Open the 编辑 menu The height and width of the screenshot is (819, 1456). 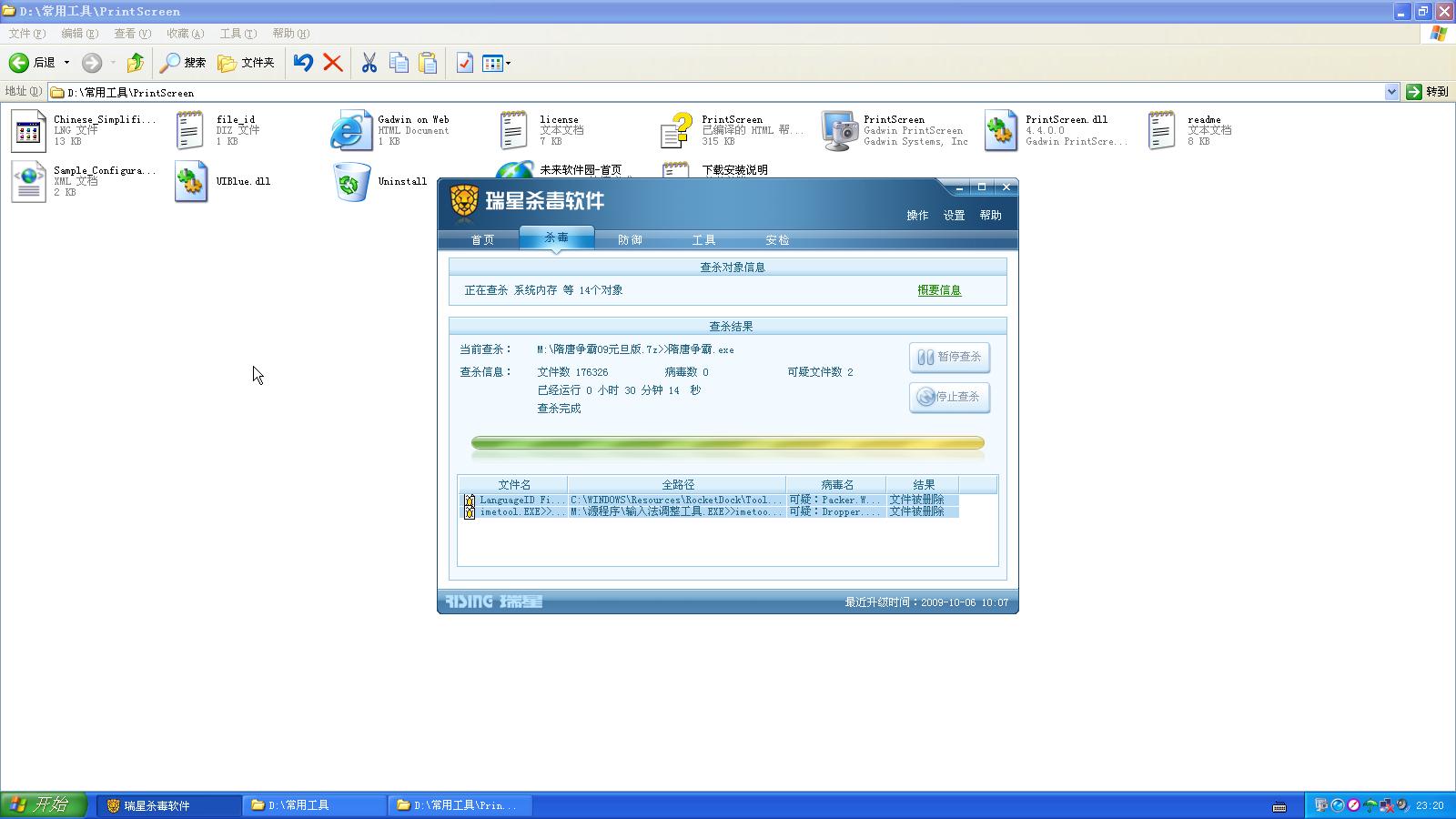[x=79, y=34]
